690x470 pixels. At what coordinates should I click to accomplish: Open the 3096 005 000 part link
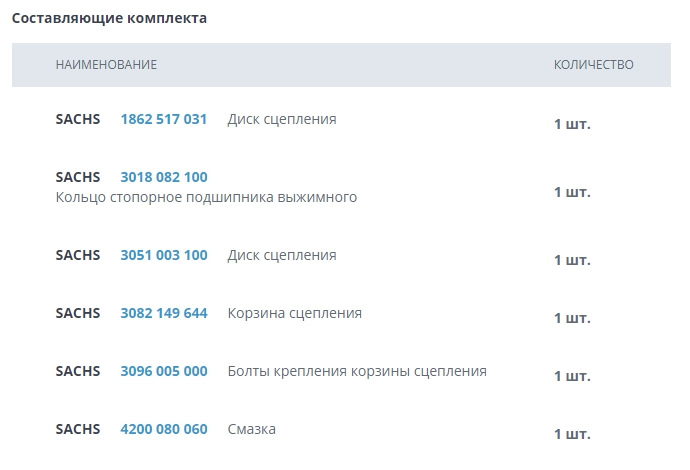164,371
